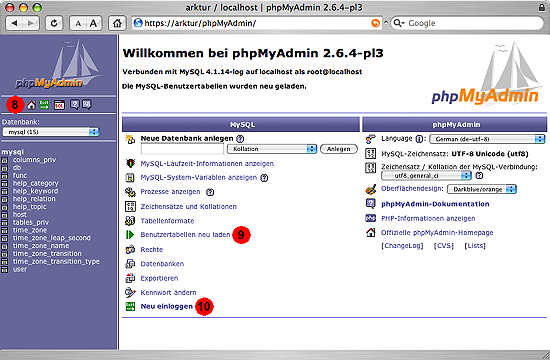Click Benutzertabellen neu laden link

point(185,235)
